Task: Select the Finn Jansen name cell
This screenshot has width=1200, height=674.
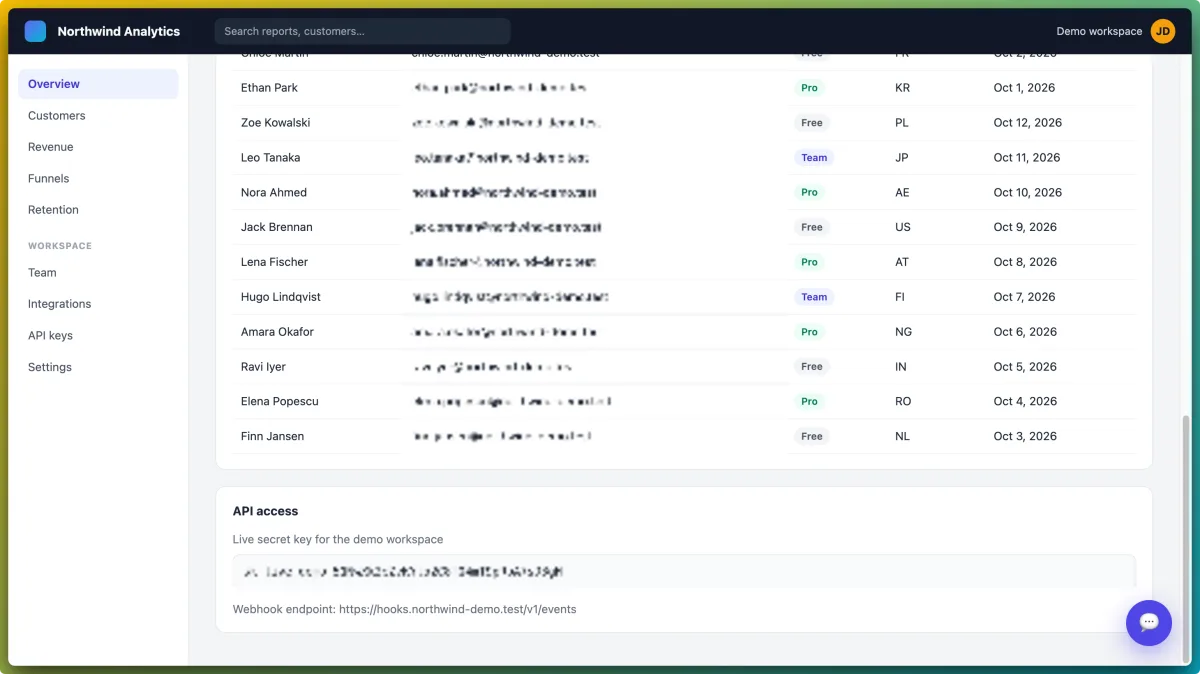Action: [x=272, y=436]
